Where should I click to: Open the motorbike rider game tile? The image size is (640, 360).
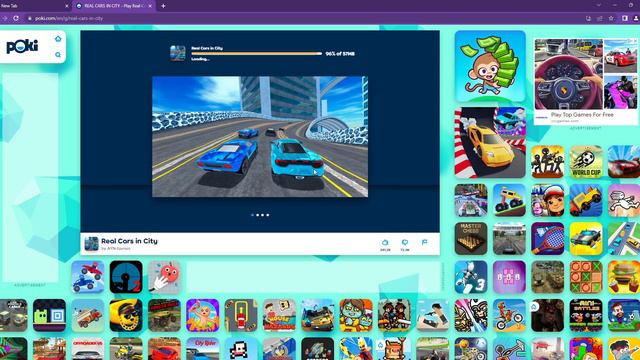coord(509,315)
